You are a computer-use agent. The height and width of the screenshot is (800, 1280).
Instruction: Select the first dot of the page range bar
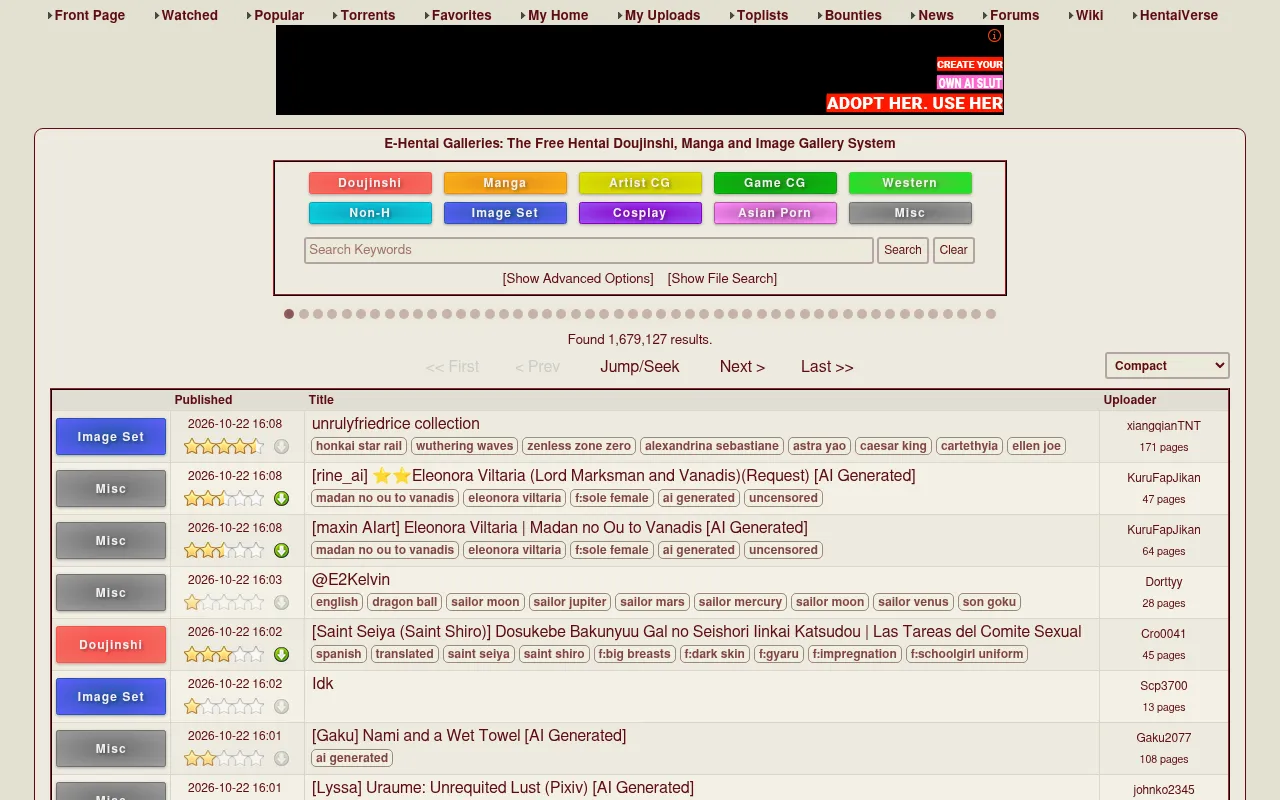click(x=289, y=314)
